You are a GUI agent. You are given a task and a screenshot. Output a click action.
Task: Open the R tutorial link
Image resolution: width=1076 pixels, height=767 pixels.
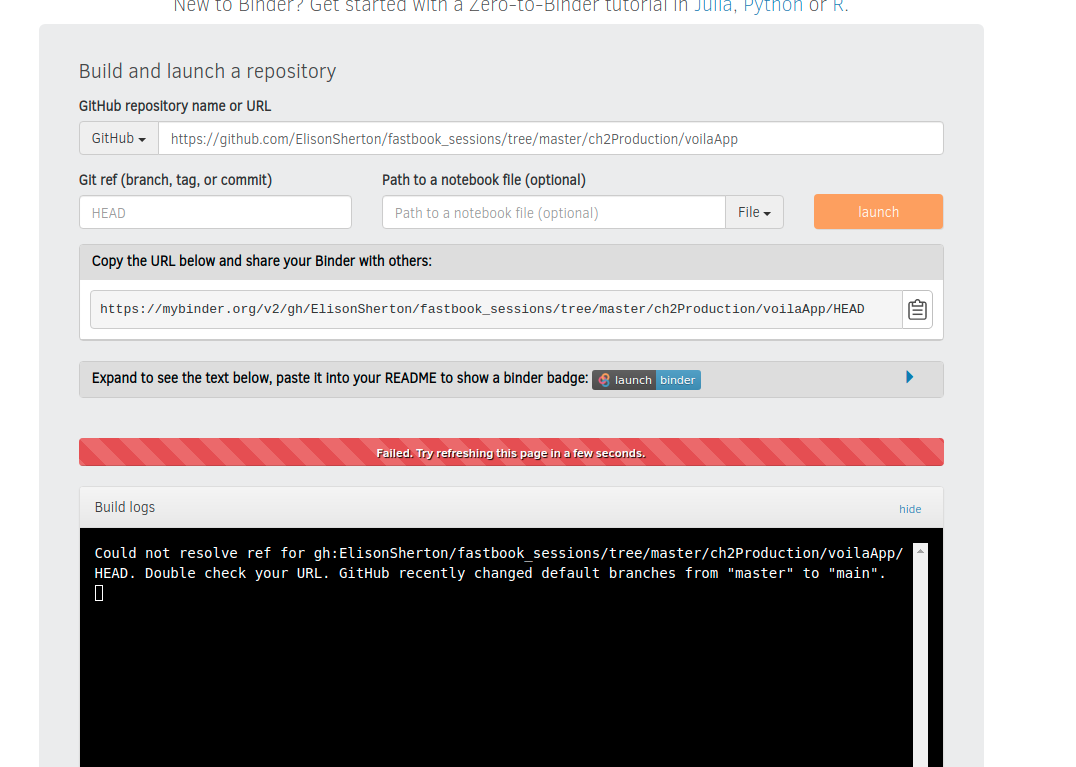[838, 6]
